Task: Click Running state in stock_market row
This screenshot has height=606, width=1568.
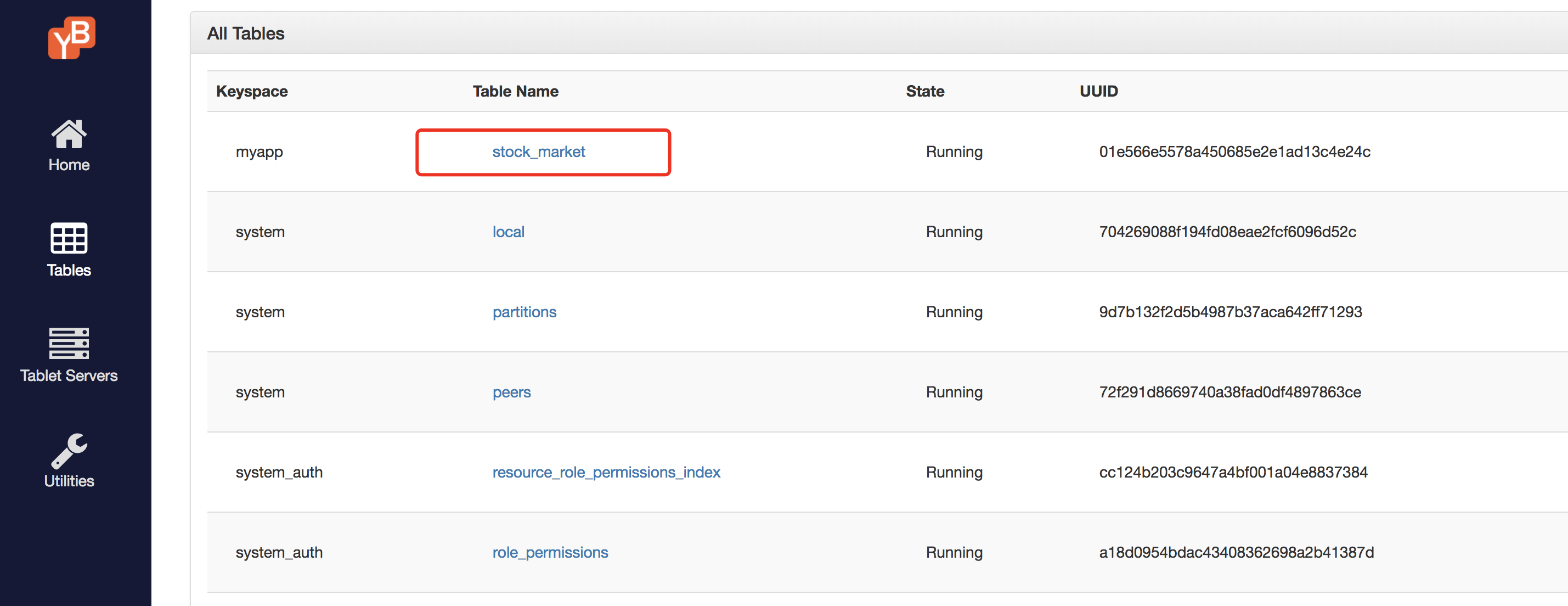Action: [954, 151]
